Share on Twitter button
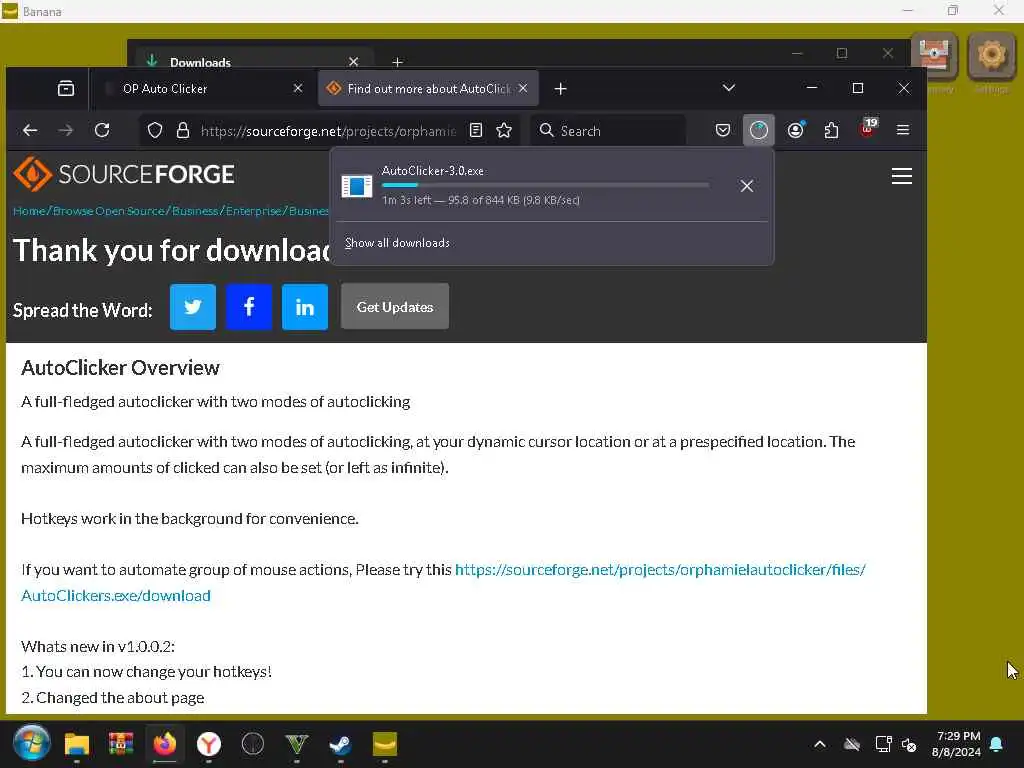Image resolution: width=1024 pixels, height=768 pixels. 193,307
